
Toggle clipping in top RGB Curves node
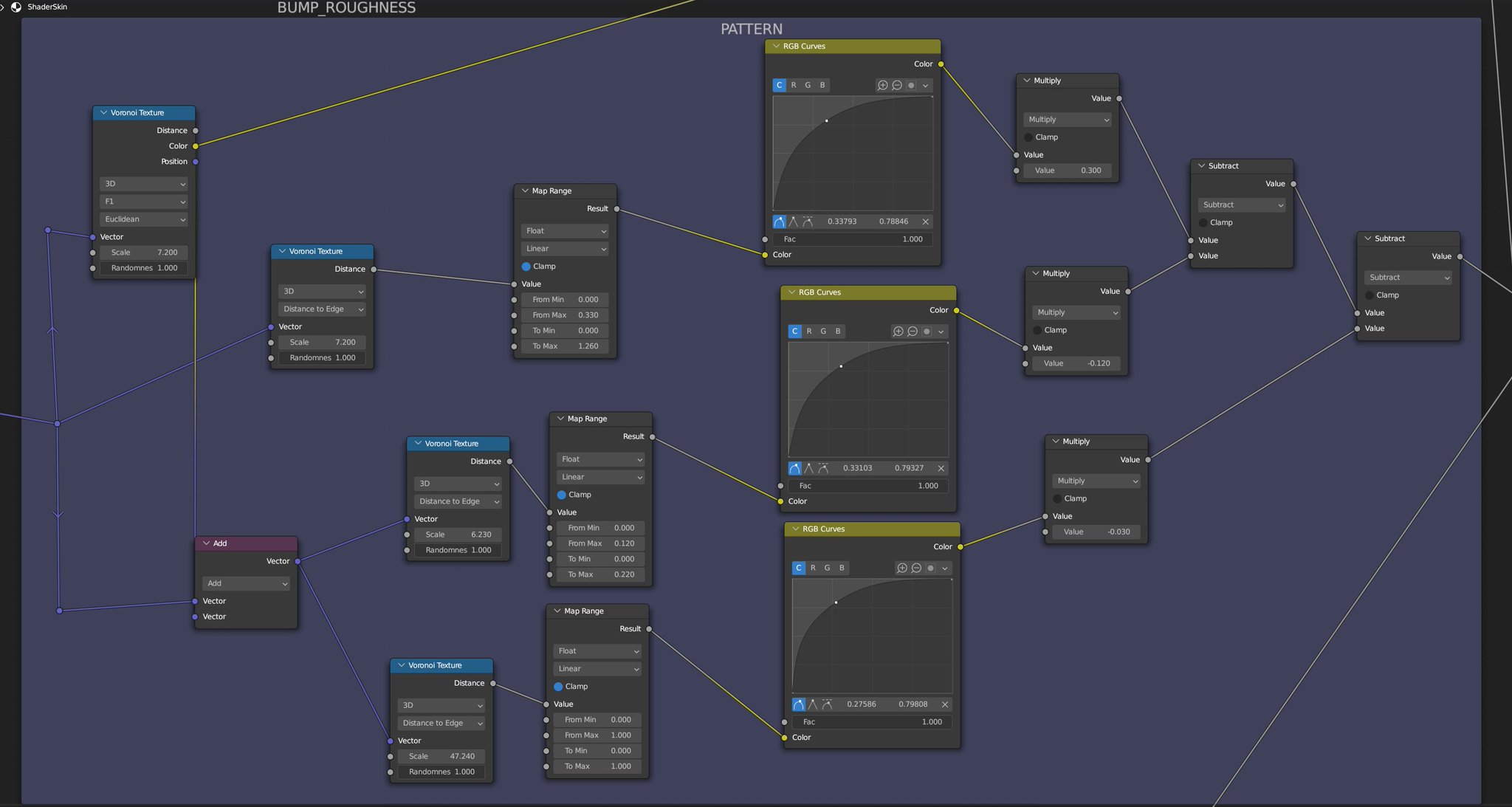[x=911, y=86]
